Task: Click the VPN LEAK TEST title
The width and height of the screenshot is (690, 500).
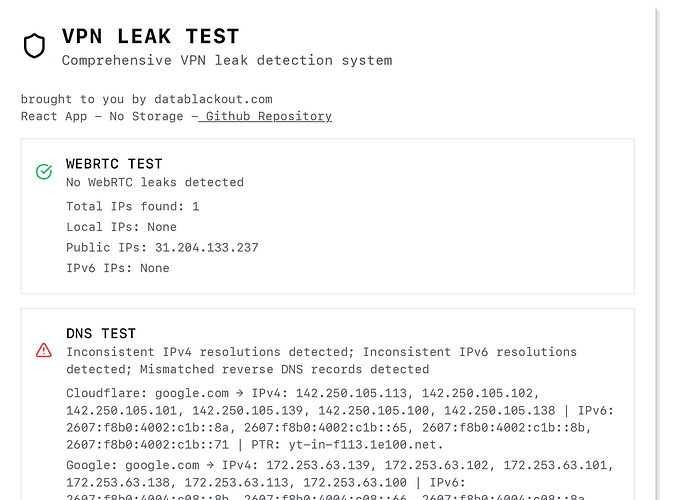Action: click(150, 37)
